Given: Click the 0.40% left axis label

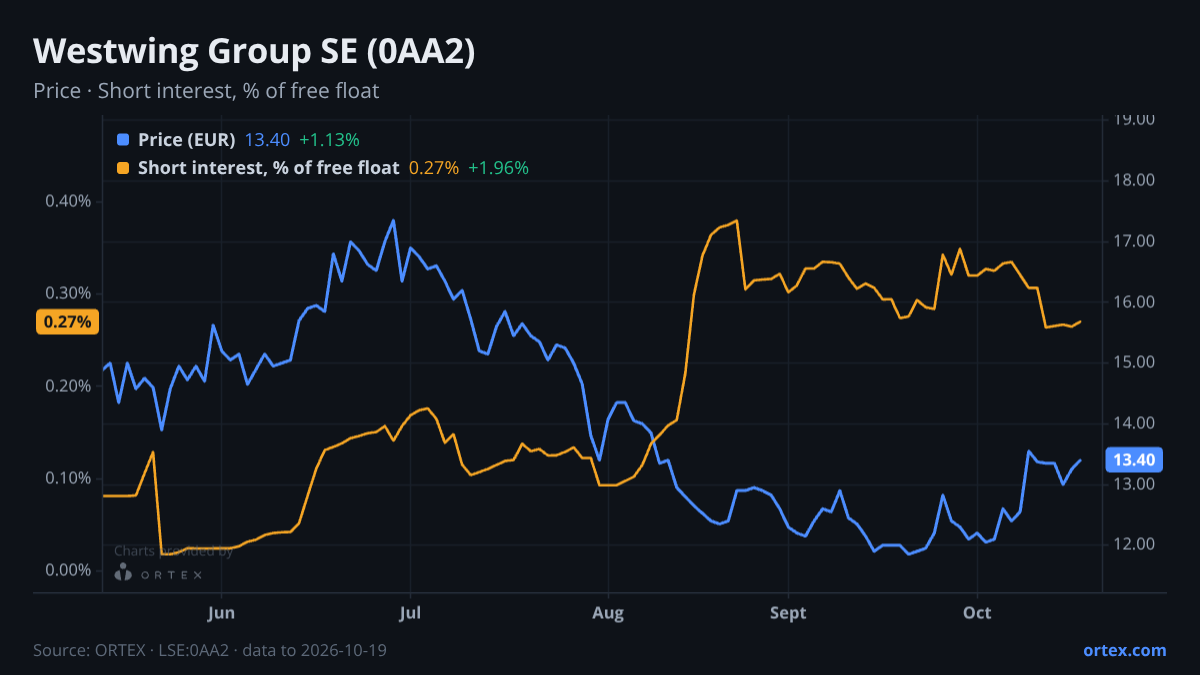Looking at the screenshot, I should (x=68, y=201).
